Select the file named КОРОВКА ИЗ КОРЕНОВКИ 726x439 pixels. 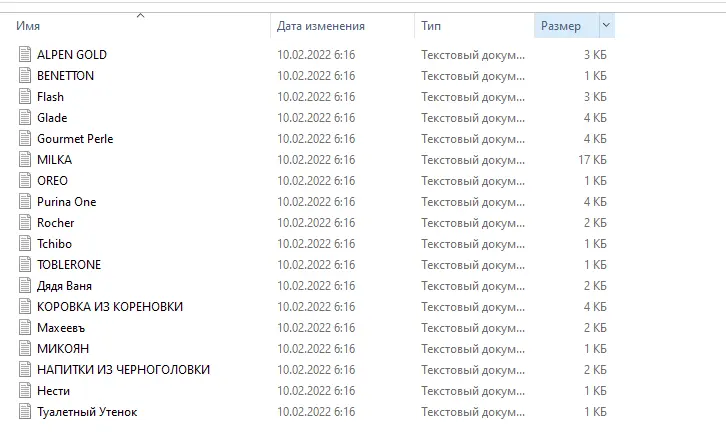[110, 307]
